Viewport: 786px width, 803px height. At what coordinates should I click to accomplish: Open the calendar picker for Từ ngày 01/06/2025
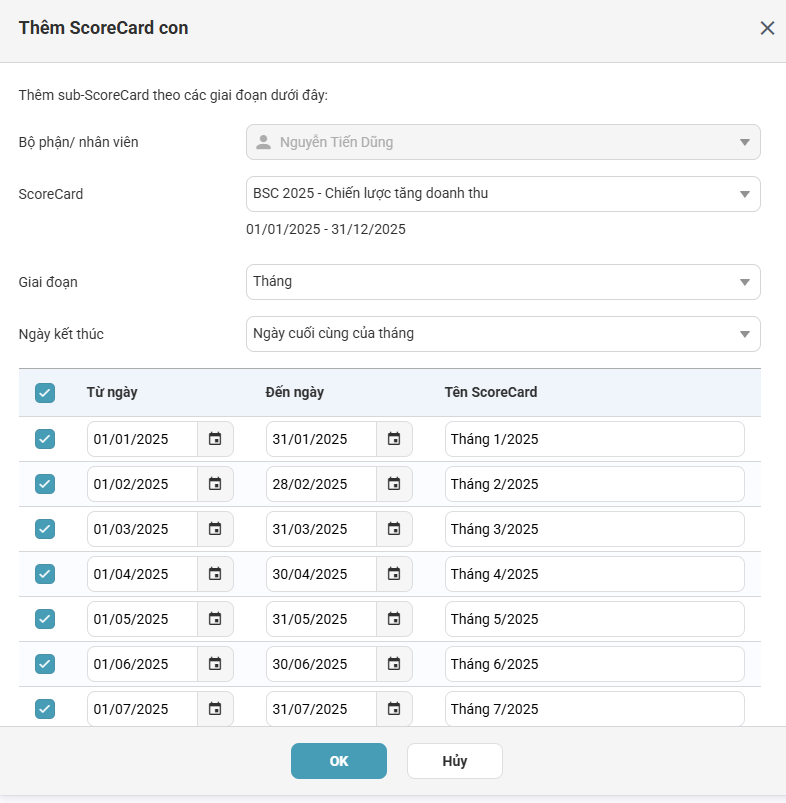[216, 663]
